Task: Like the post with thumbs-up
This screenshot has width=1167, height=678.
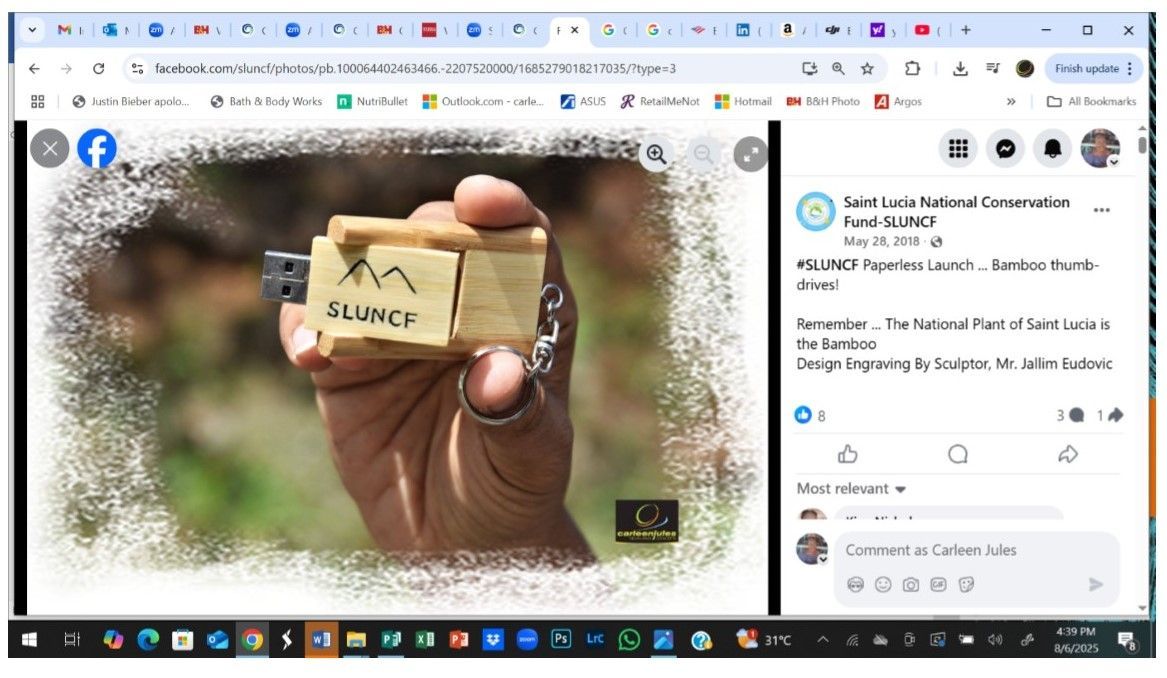Action: coord(848,454)
